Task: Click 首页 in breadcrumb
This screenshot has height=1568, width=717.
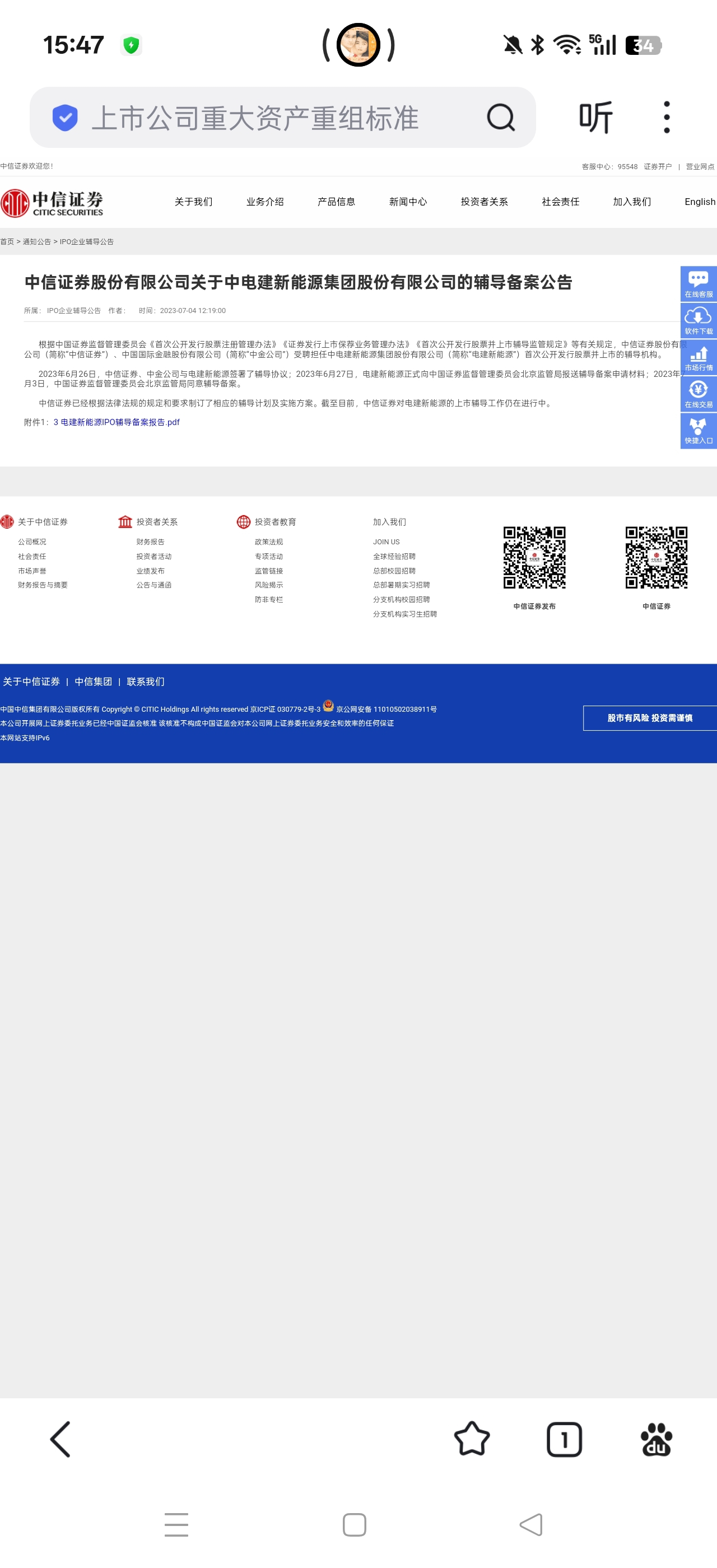Action: click(x=7, y=242)
